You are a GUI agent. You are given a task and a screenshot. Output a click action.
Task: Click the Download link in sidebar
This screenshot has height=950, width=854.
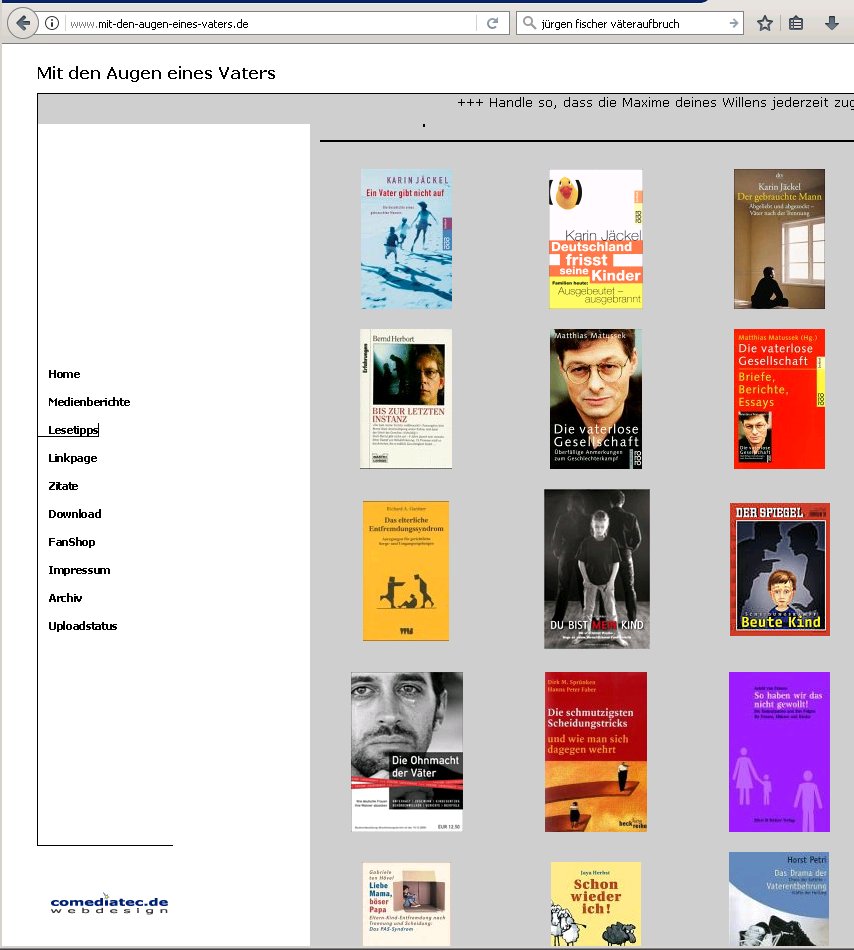(75, 514)
